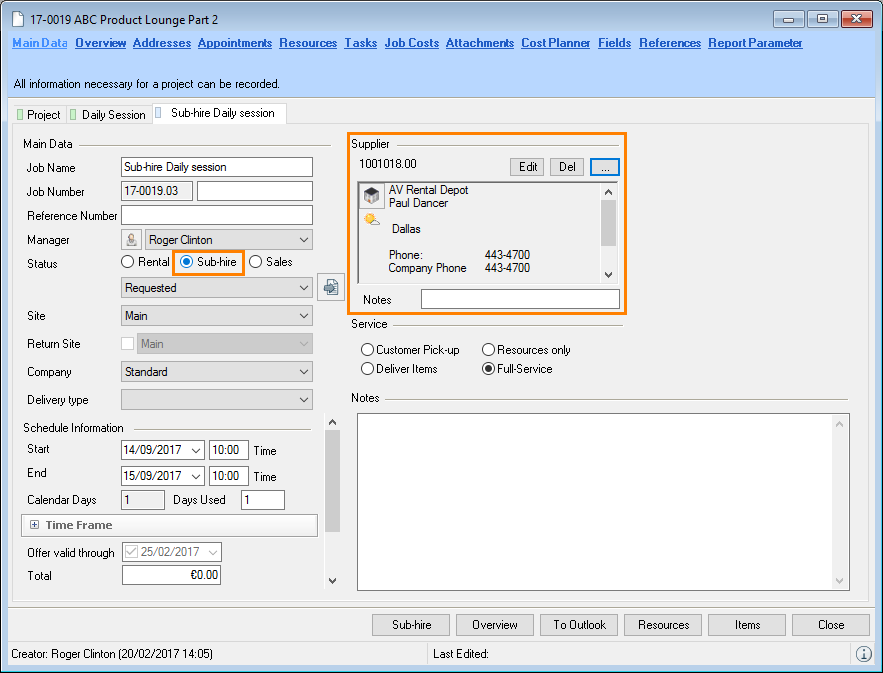Viewport: 883px width, 673px height.
Task: Click the info icon in status bar
Action: (x=863, y=654)
